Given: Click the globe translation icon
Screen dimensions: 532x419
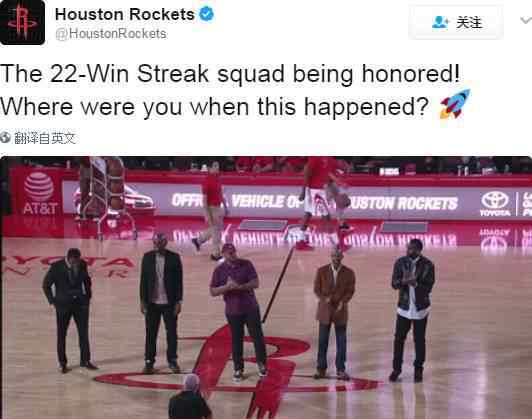Looking at the screenshot, I should click(x=5, y=138).
